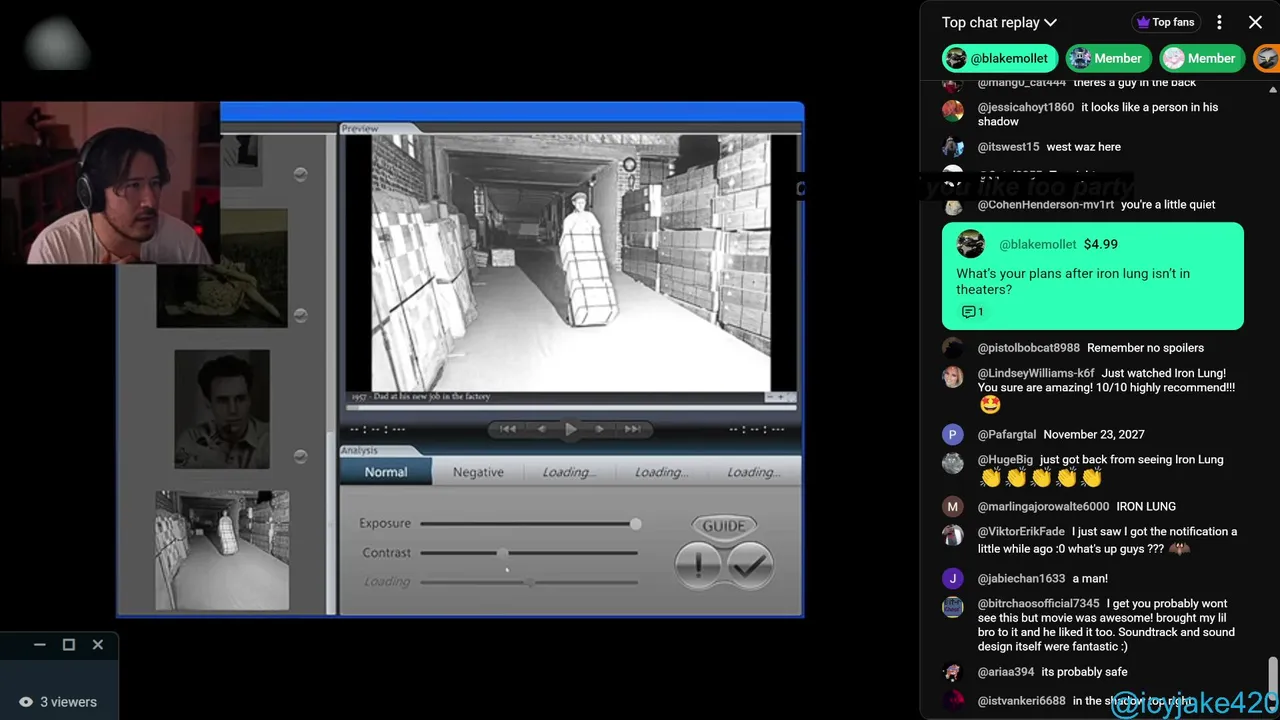Select the Normal analysis tab

tap(386, 472)
